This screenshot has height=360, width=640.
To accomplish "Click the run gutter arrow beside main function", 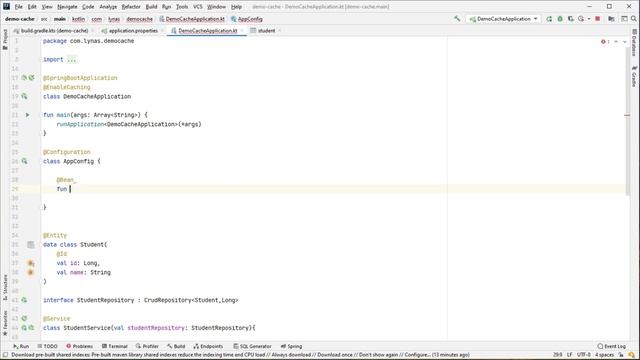I will pyautogui.click(x=27, y=115).
